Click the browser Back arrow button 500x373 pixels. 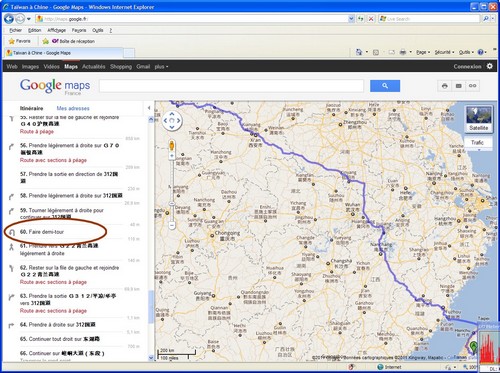click(9, 19)
